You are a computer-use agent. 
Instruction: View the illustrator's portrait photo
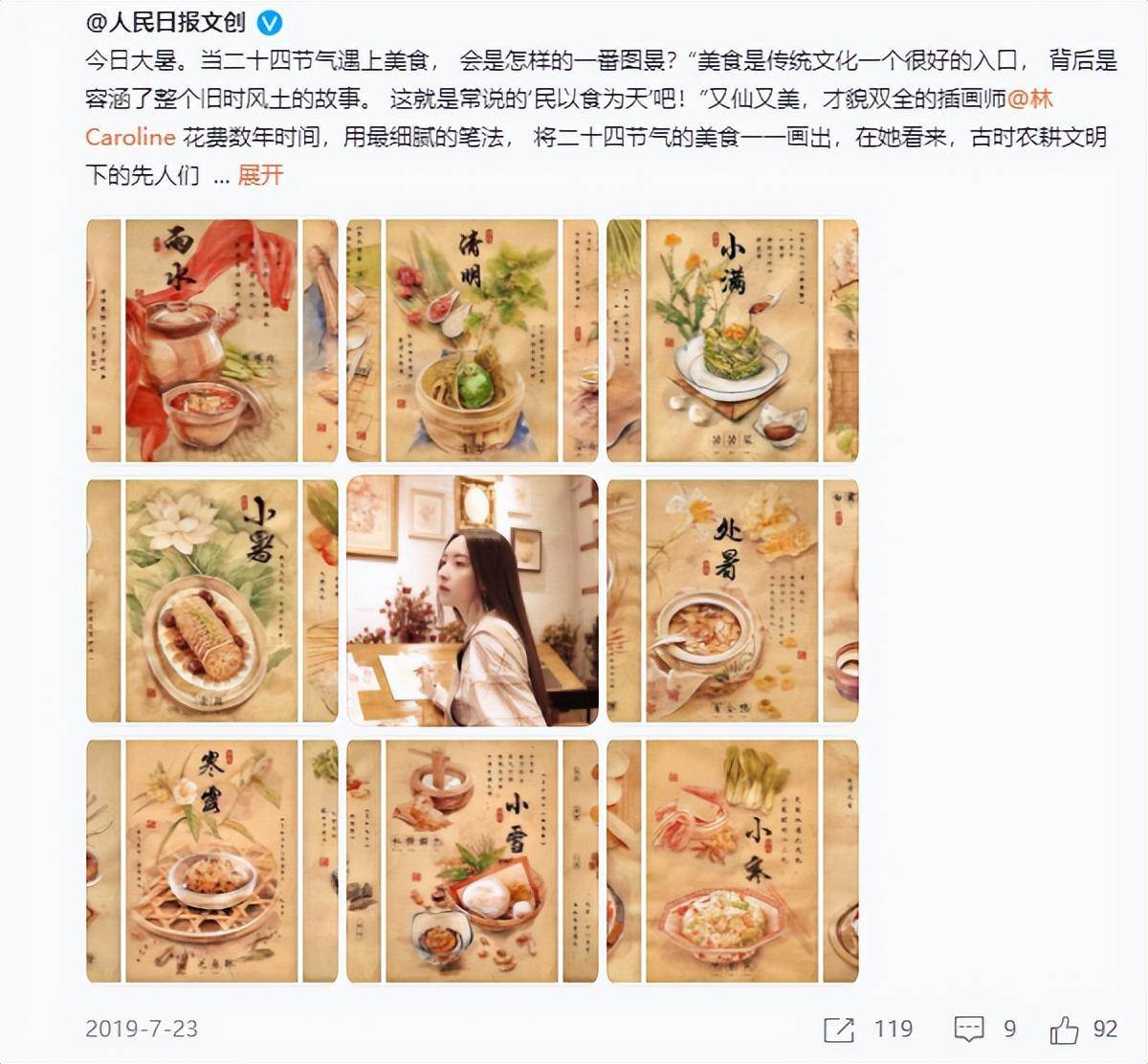tap(473, 601)
